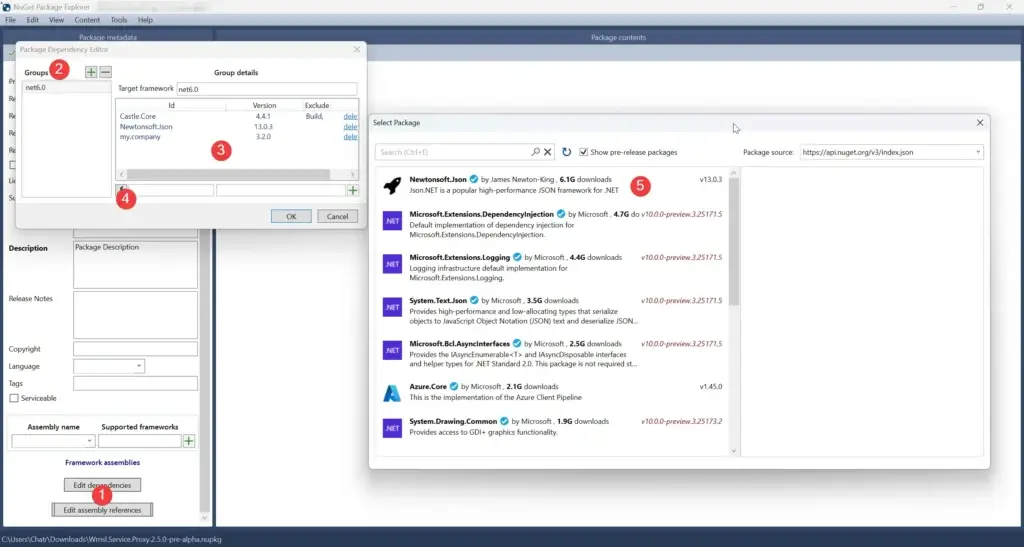Click the Microsoft.Bcl.AsyncInterfaces .NET icon
Viewport: 1024px width, 547px height.
pyautogui.click(x=392, y=351)
